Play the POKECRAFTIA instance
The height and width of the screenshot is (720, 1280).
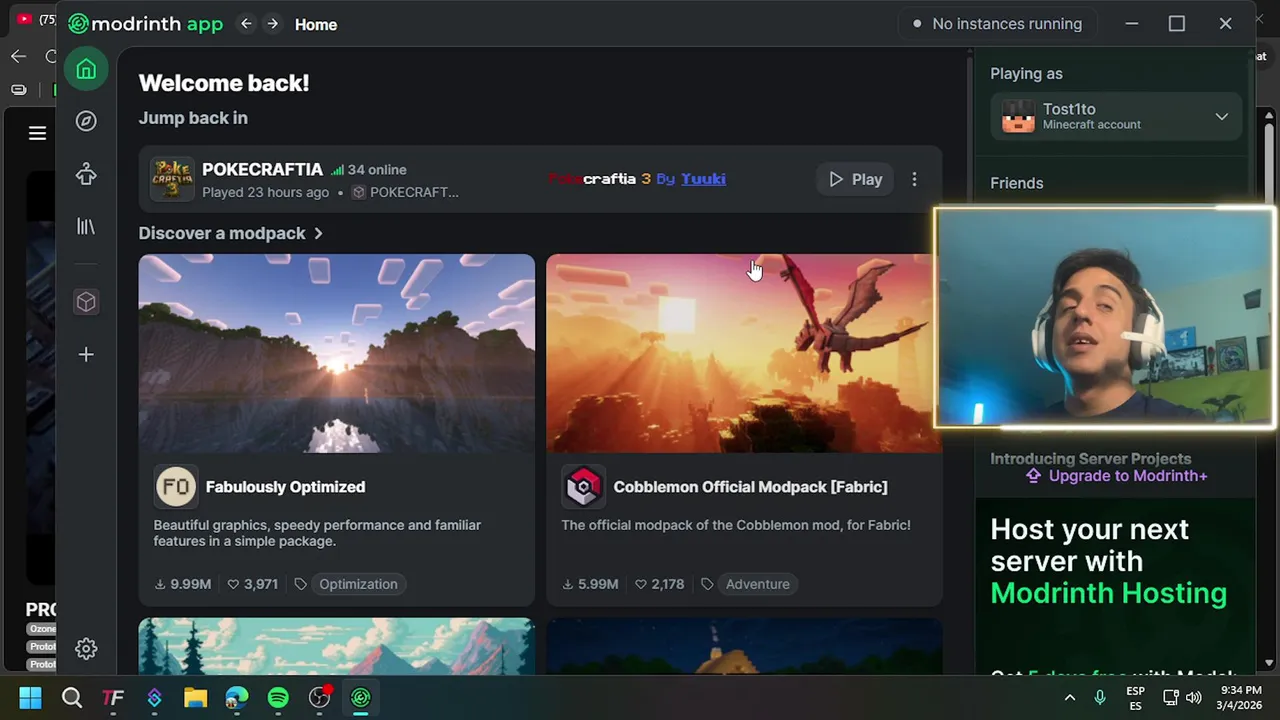[x=855, y=179]
